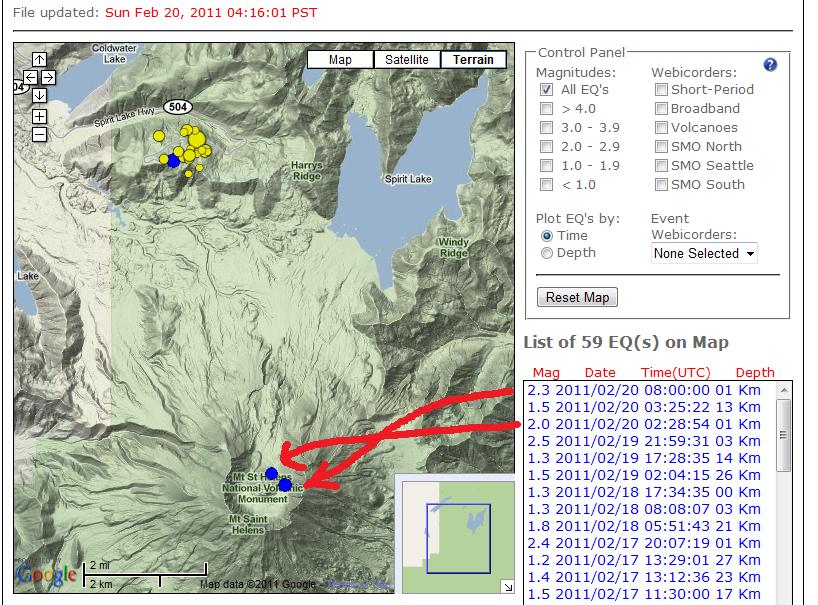Pan the map right with the arrow
This screenshot has width=818, height=605.
point(48,77)
